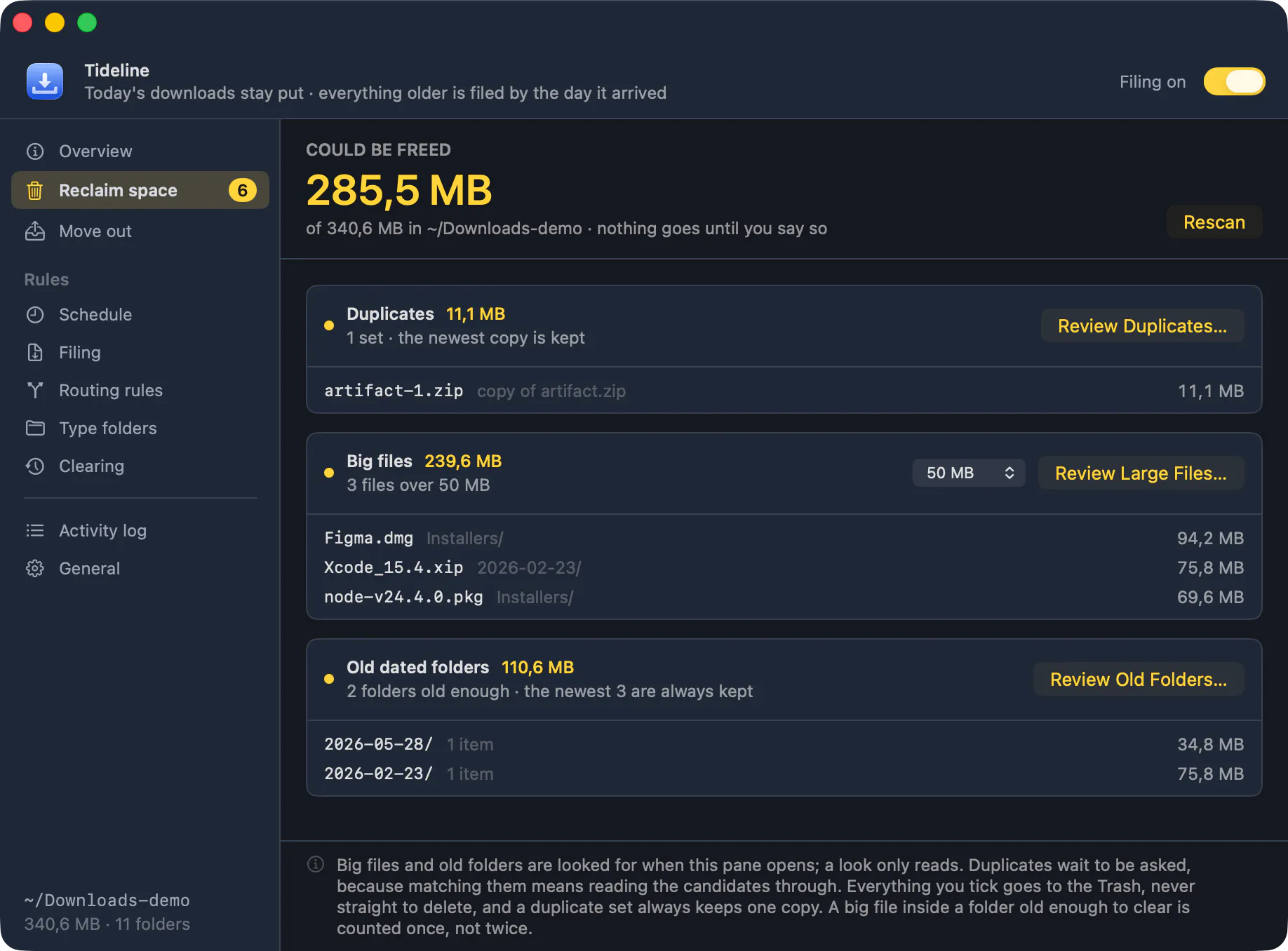Click the Tideline download app icon

[45, 81]
